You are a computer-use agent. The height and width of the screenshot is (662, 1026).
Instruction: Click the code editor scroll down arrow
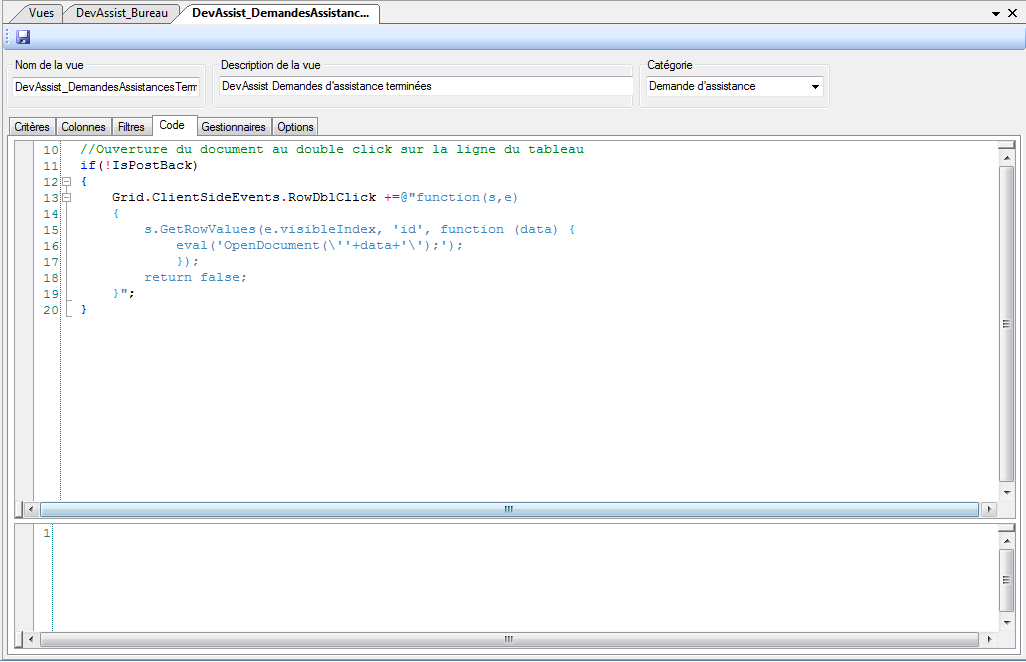1007,493
